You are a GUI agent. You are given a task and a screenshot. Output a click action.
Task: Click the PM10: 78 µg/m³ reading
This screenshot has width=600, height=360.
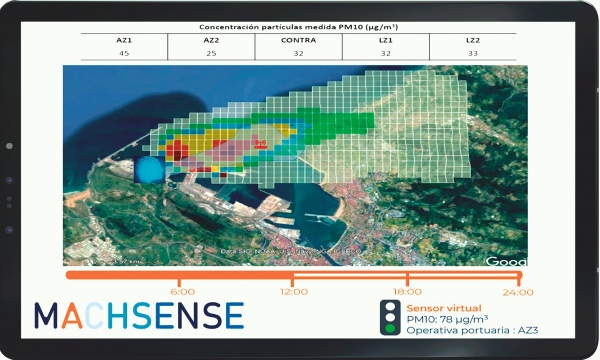(447, 319)
